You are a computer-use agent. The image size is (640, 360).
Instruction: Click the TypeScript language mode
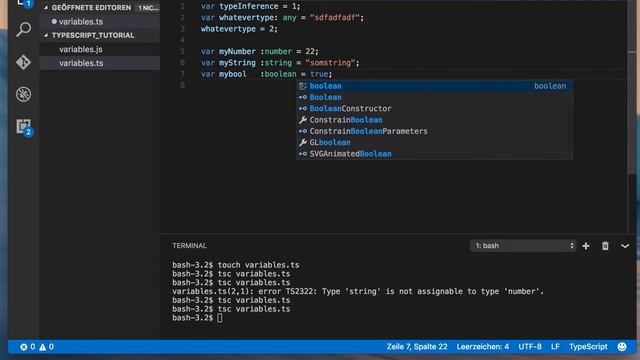(588, 347)
